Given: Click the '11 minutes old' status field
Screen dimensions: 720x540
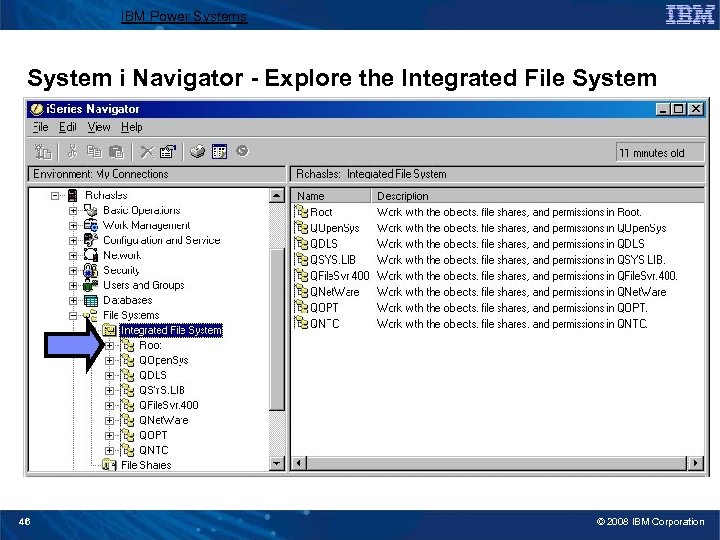Looking at the screenshot, I should pyautogui.click(x=659, y=153).
